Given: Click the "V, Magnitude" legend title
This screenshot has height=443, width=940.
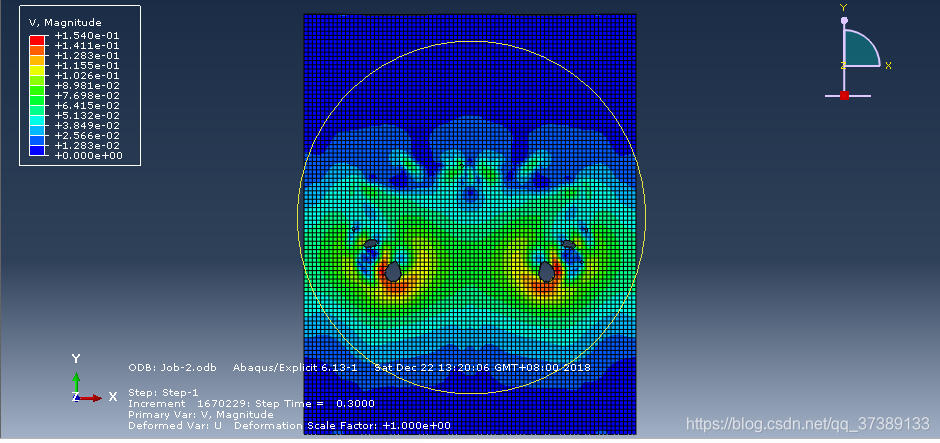Looking at the screenshot, I should click(x=65, y=22).
